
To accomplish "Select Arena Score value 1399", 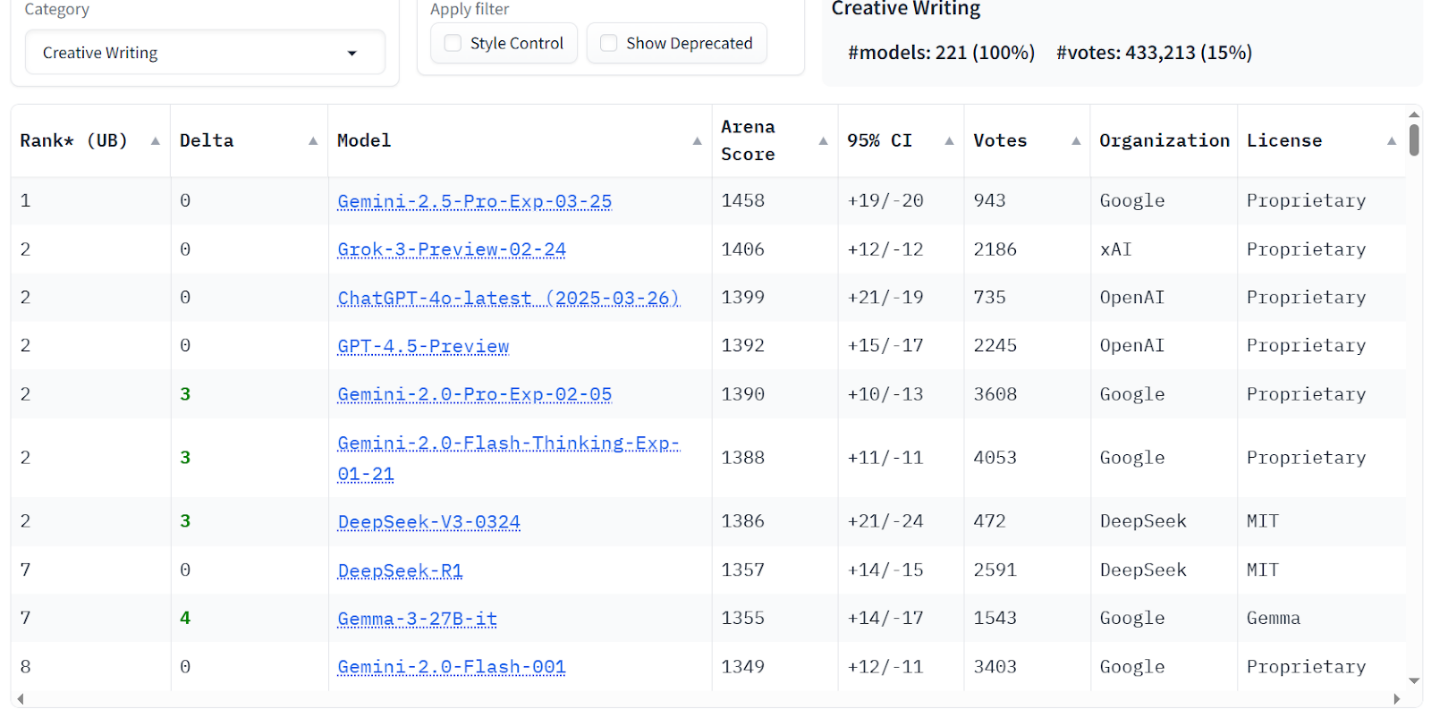I will [x=743, y=298].
